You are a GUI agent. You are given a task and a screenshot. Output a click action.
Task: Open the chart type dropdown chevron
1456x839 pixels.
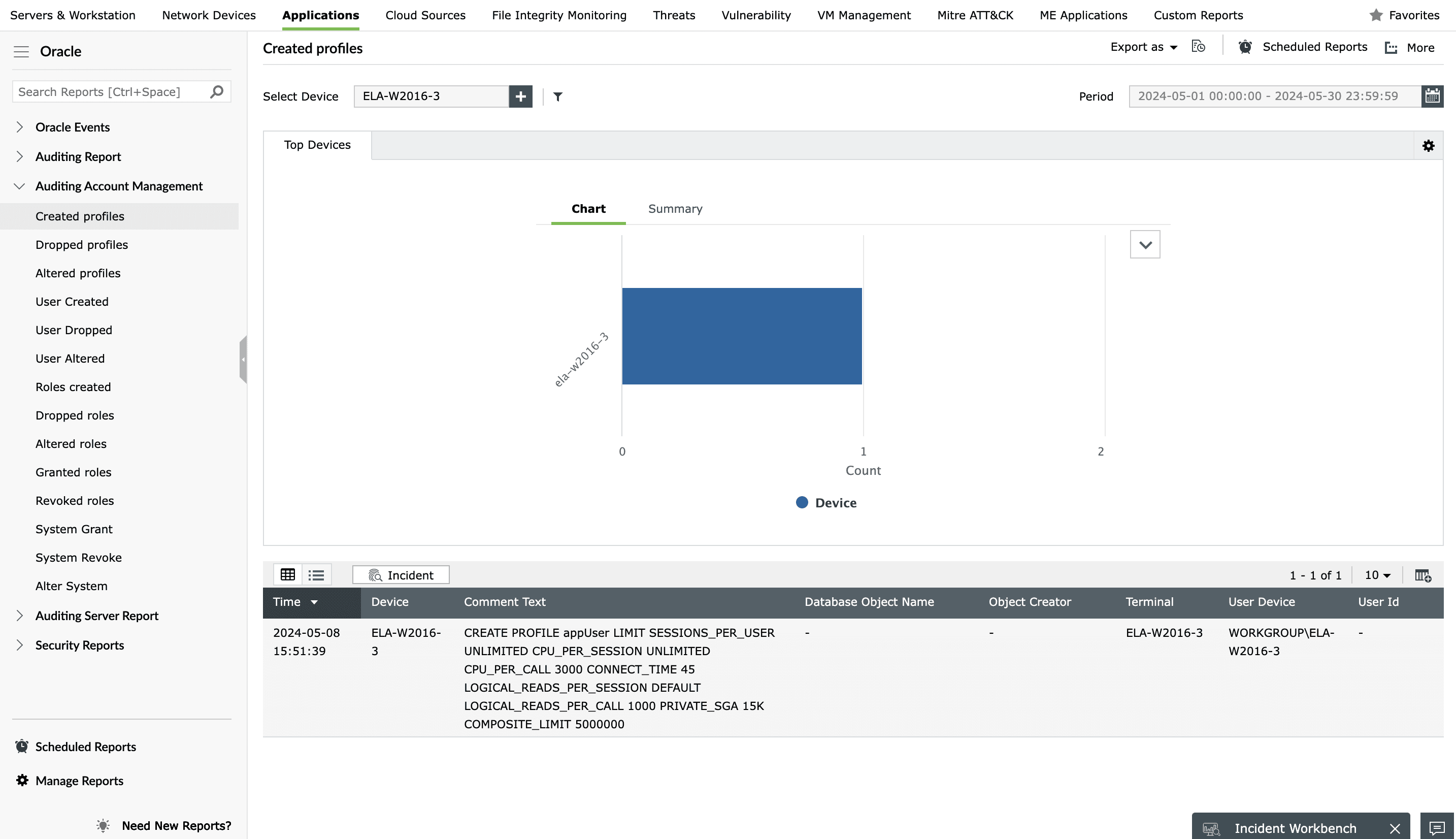pos(1145,245)
